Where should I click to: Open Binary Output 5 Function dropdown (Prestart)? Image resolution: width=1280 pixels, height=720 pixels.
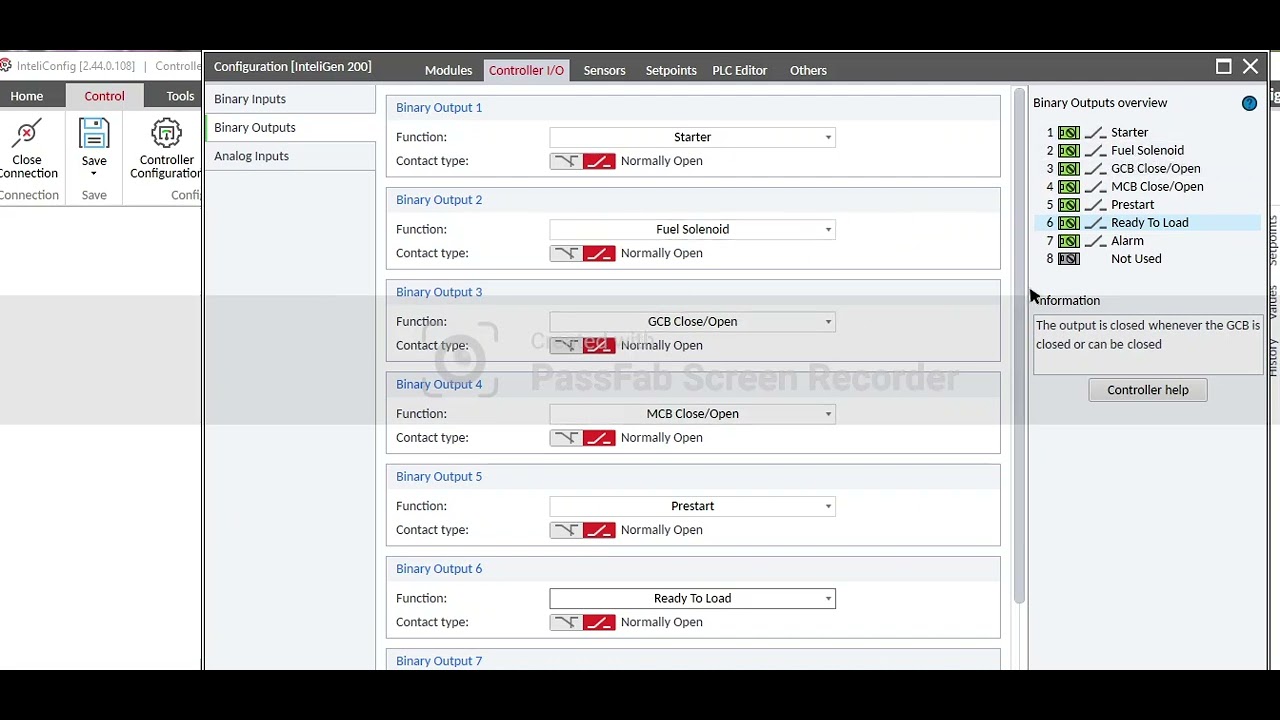click(x=692, y=506)
